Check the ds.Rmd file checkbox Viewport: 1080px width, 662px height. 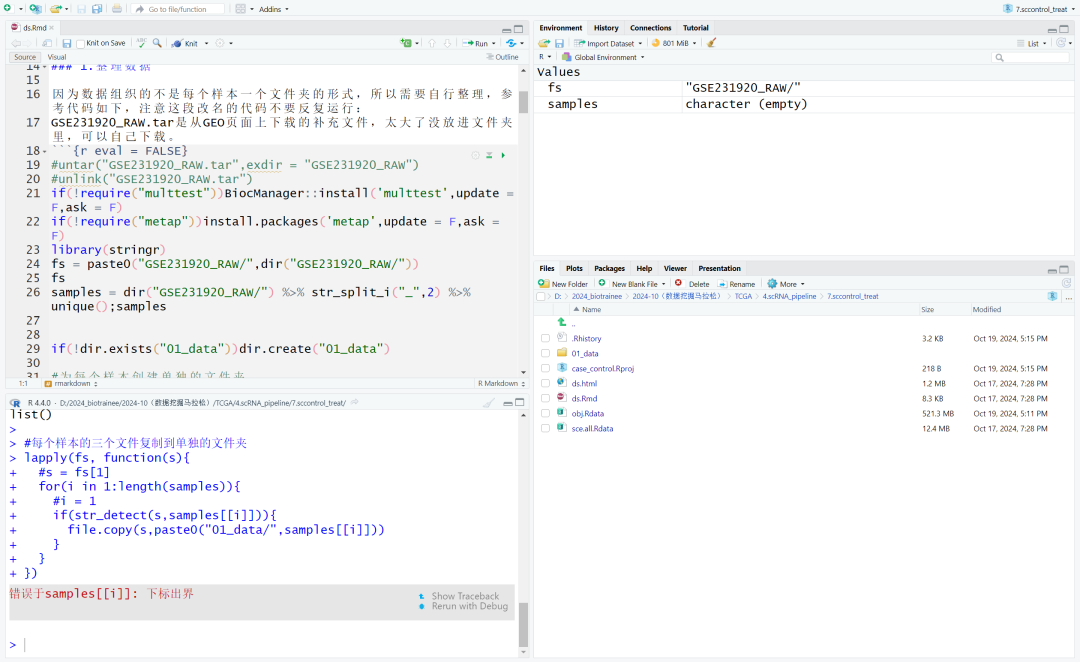point(546,399)
